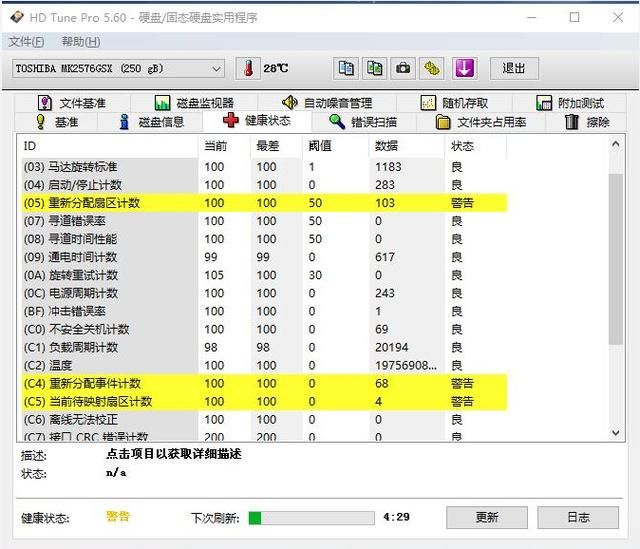Open the TOSHIBA MK2576GSX drive dropdown
Viewport: 640px width, 549px height.
118,69
